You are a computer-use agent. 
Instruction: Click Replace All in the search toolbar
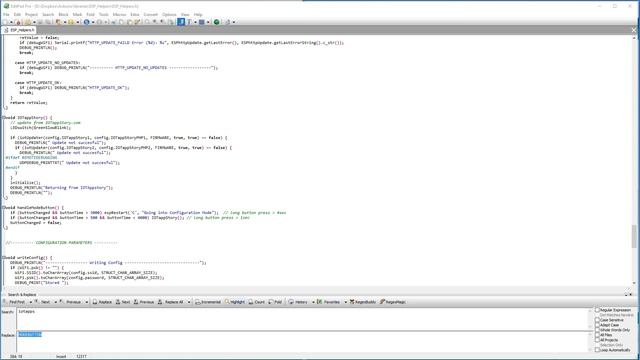point(171,302)
